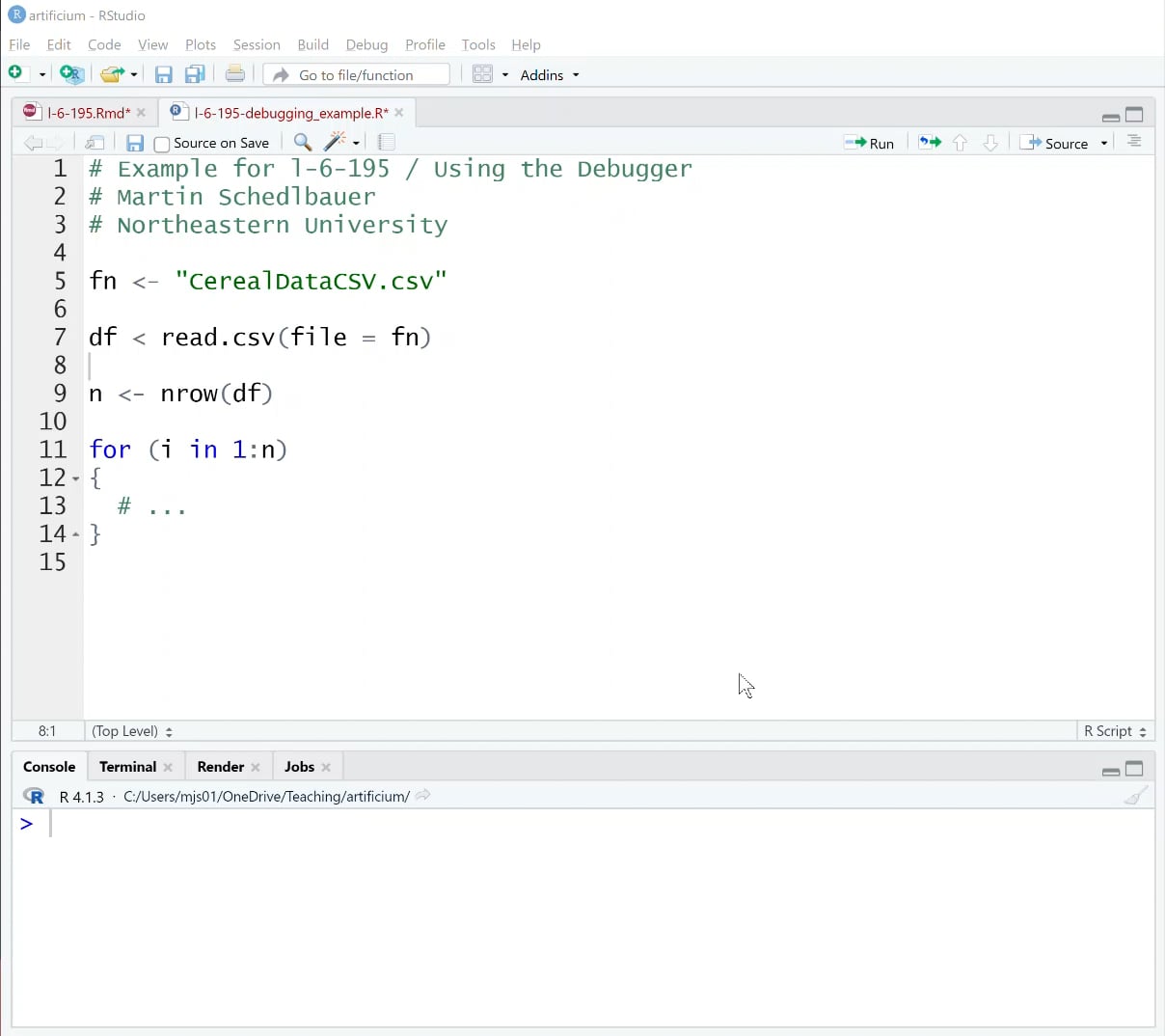Collapse the code fold at line 12
This screenshot has height=1036, width=1165.
(76, 478)
